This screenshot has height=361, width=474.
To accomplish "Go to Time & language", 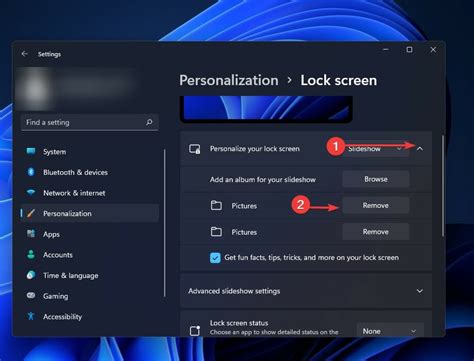I will (x=89, y=276).
